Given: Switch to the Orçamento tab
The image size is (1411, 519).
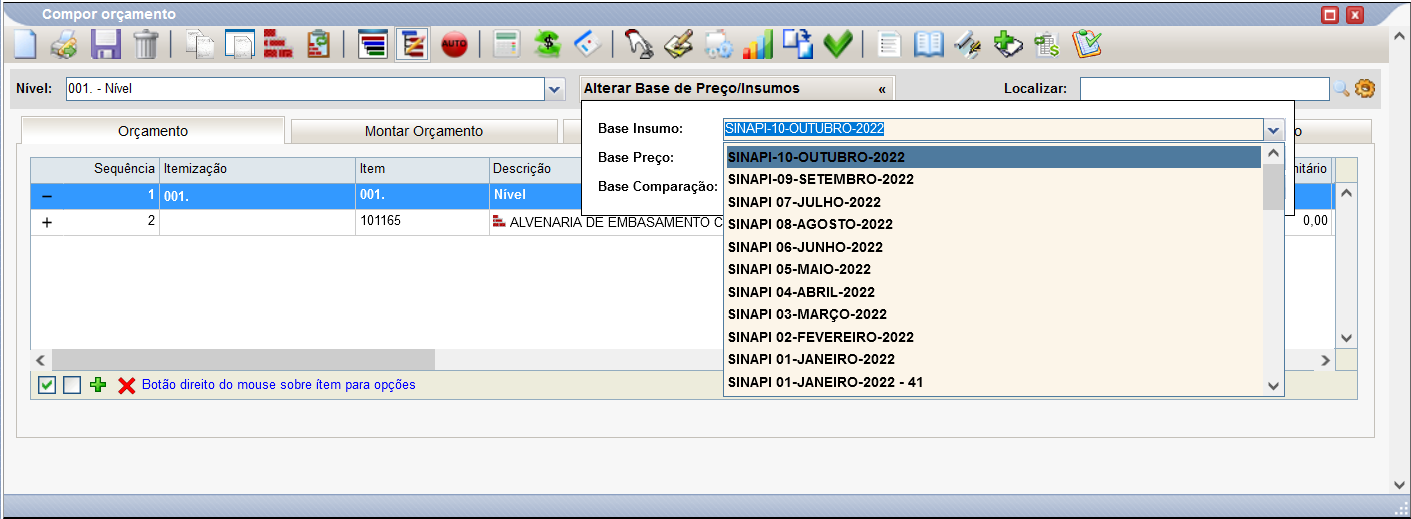Looking at the screenshot, I should (x=152, y=131).
